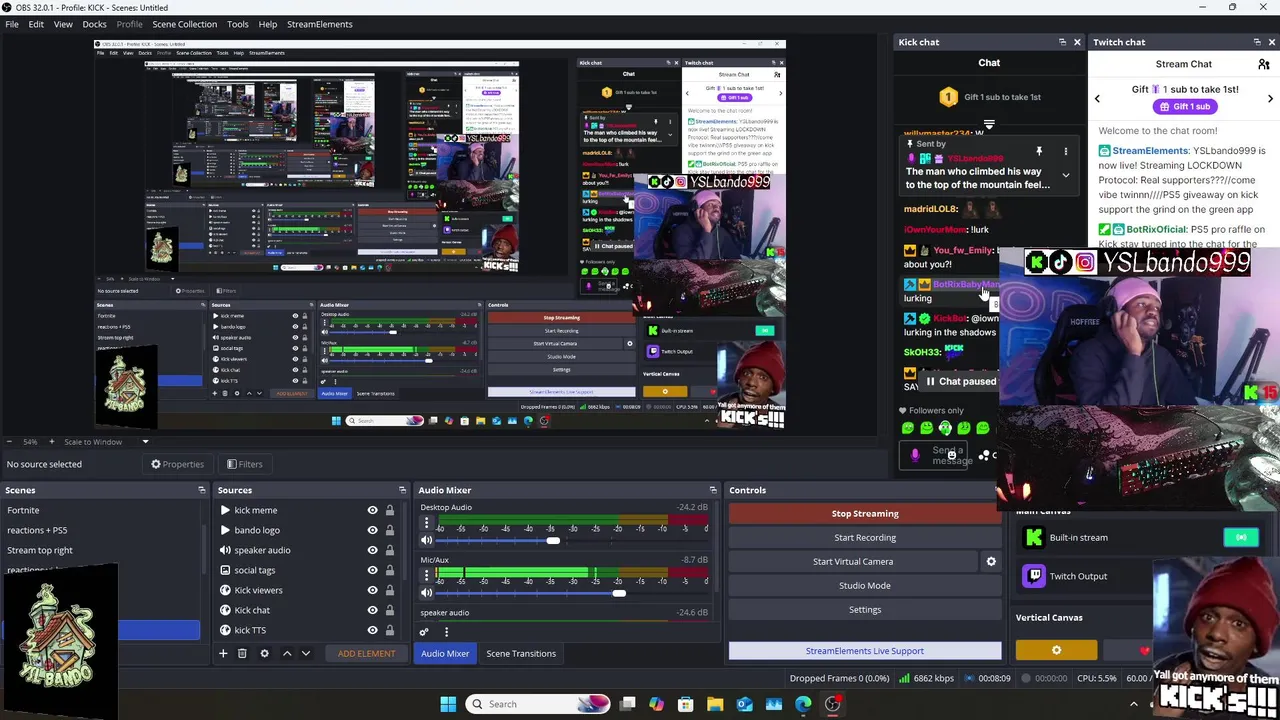This screenshot has height=720, width=1280.
Task: Open OBS Studio taskbar icon
Action: tap(832, 704)
